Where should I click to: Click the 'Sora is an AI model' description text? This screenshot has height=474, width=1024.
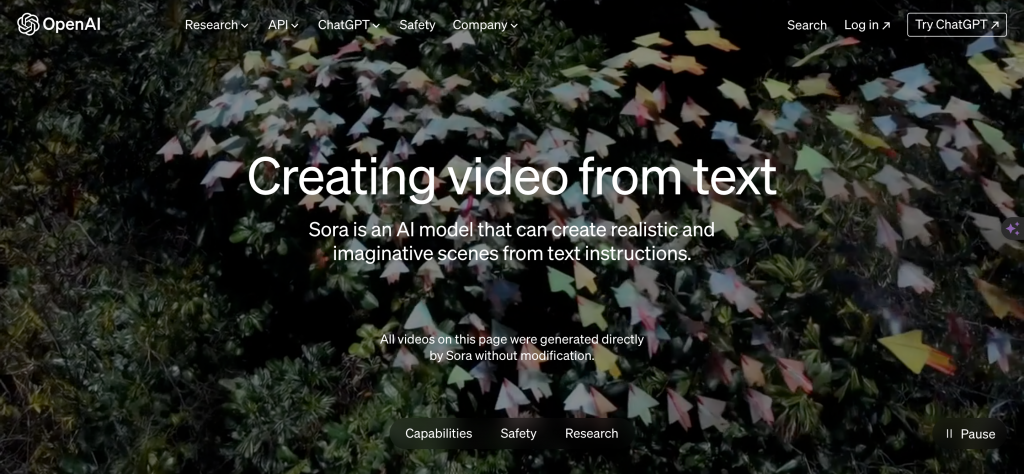pyautogui.click(x=511, y=242)
